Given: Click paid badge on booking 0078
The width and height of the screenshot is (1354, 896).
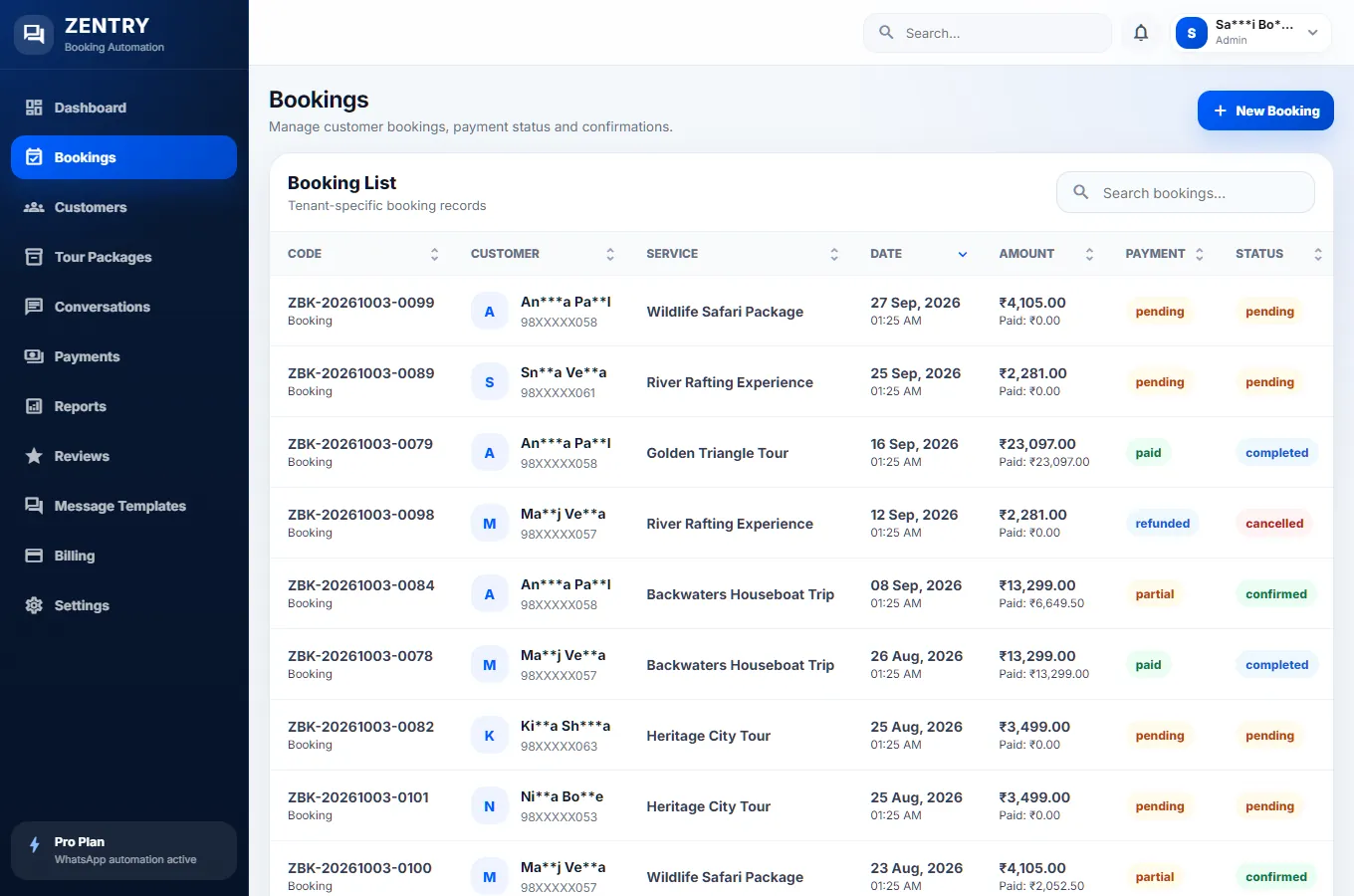Looking at the screenshot, I should pos(1149,665).
